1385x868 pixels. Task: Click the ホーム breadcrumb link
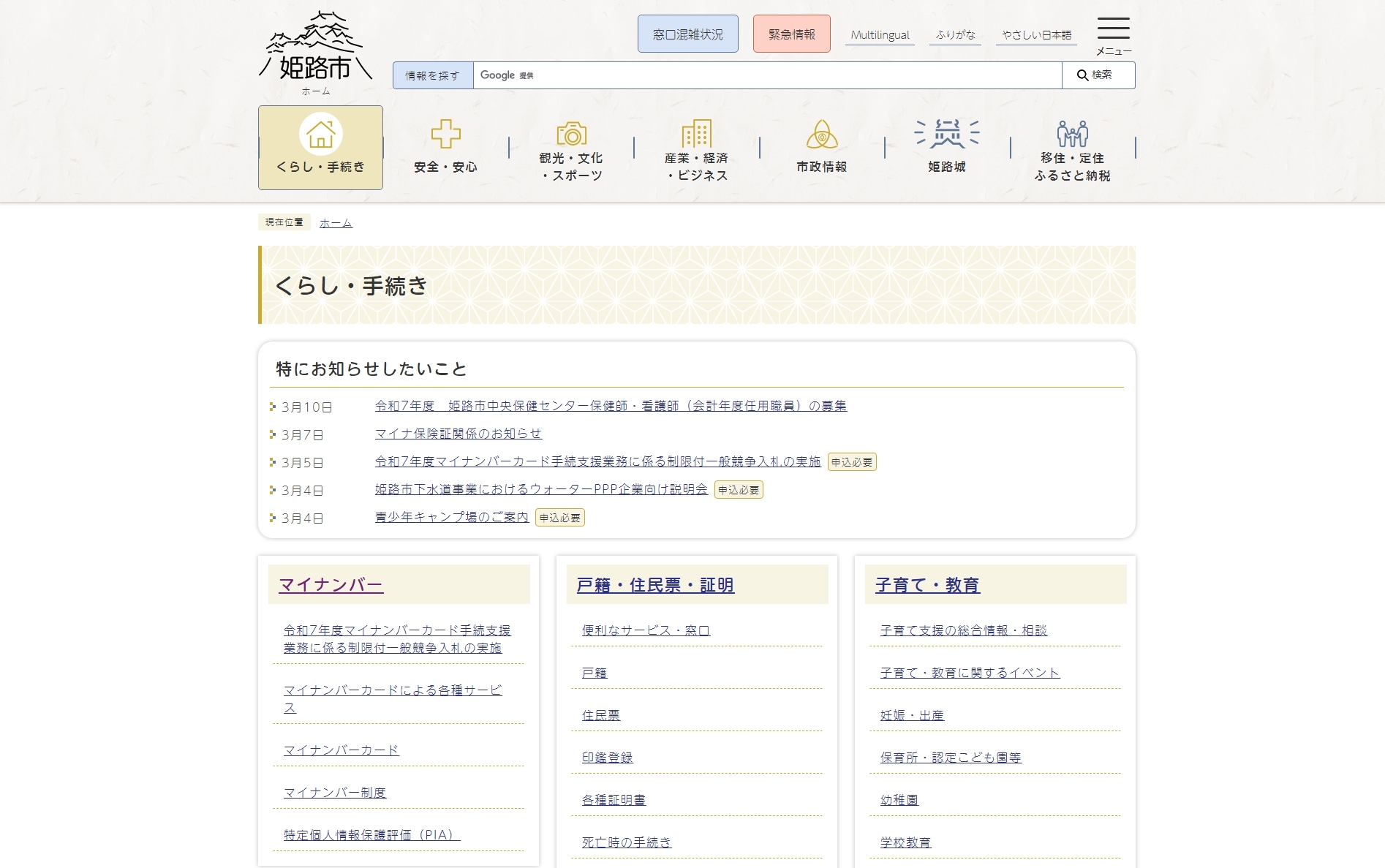point(335,222)
